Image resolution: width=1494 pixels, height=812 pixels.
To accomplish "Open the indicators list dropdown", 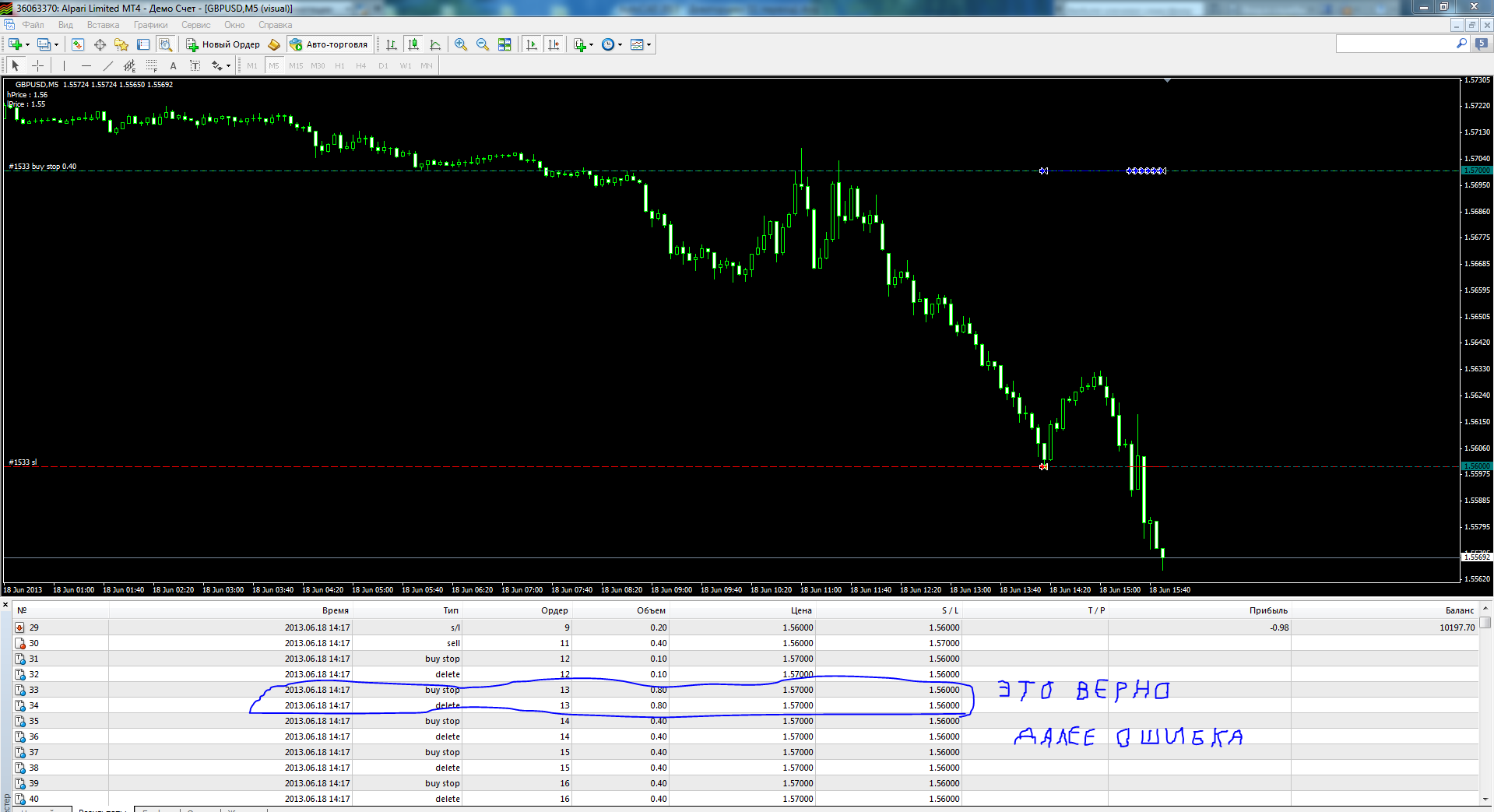I will click(x=583, y=44).
